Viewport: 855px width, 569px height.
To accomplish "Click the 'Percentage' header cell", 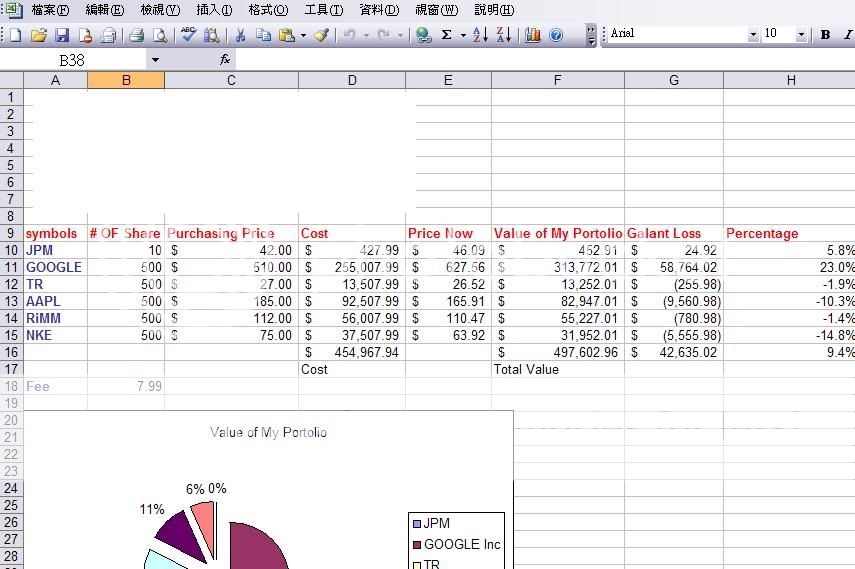I will pos(790,233).
